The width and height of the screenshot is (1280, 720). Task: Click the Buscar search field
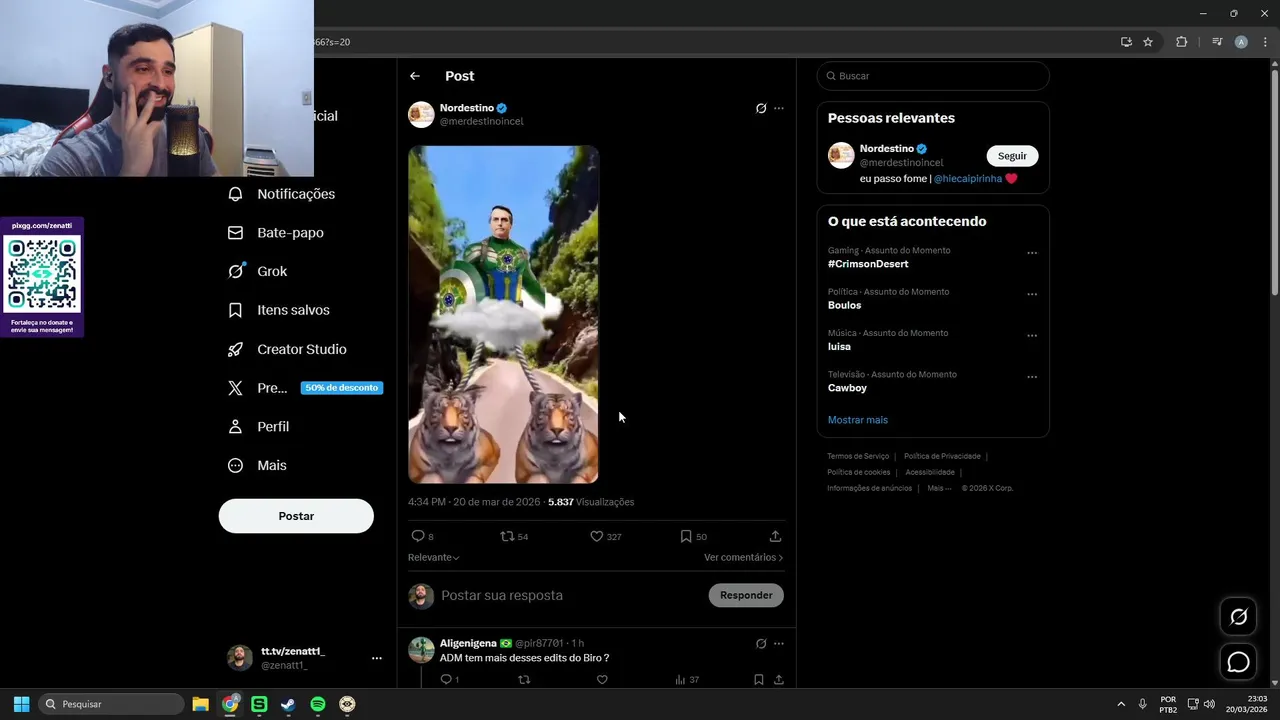(933, 76)
